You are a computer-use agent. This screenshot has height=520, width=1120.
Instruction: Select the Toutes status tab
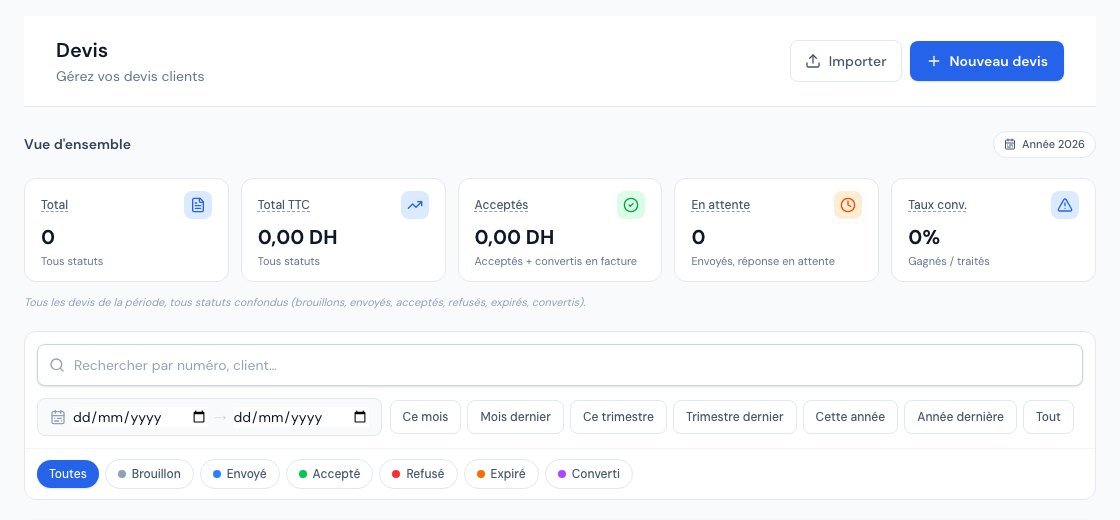[68, 474]
